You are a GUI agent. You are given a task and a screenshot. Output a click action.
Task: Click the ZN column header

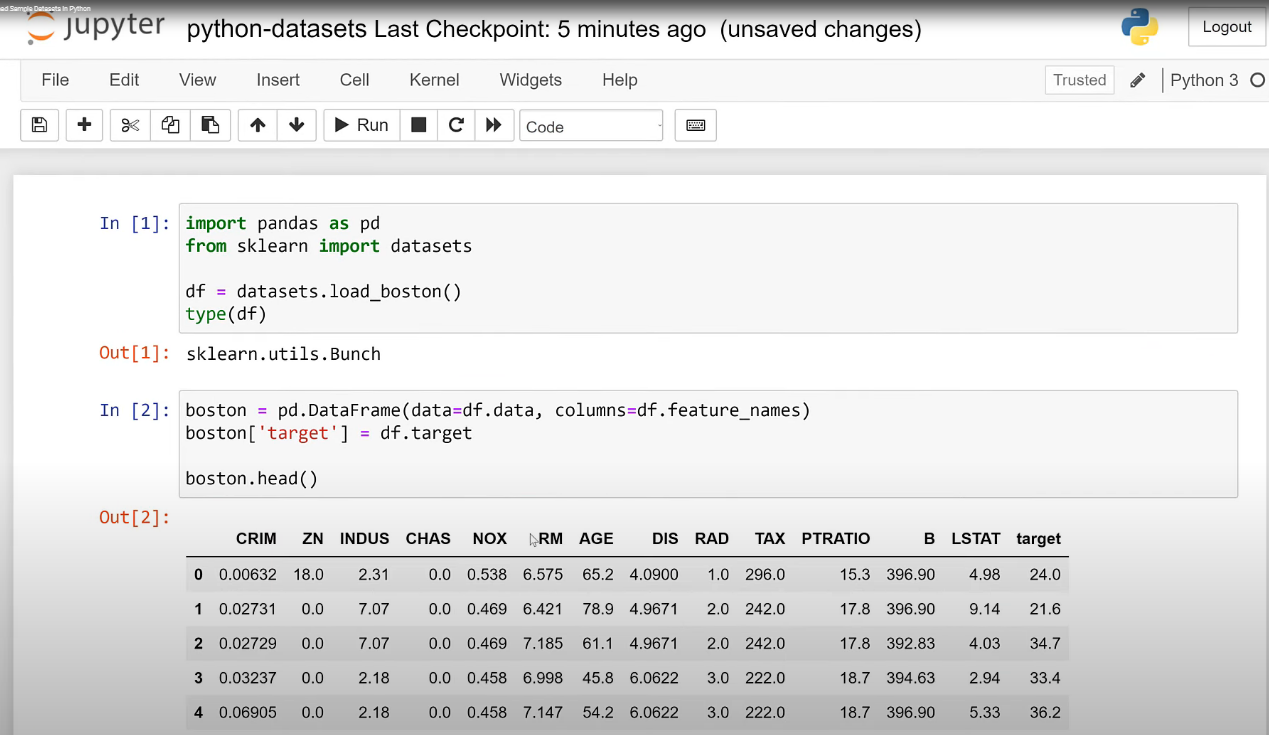pos(313,538)
